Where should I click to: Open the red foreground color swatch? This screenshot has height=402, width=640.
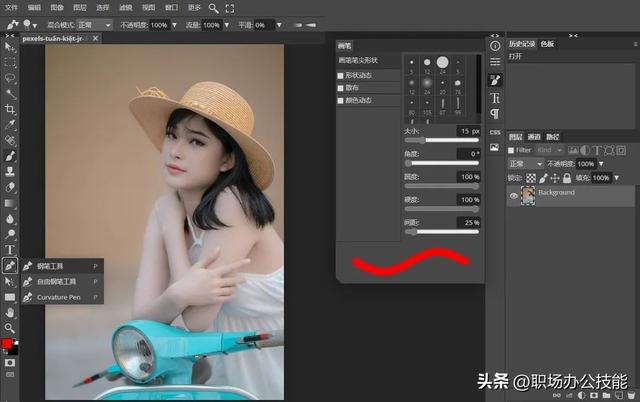click(7, 344)
